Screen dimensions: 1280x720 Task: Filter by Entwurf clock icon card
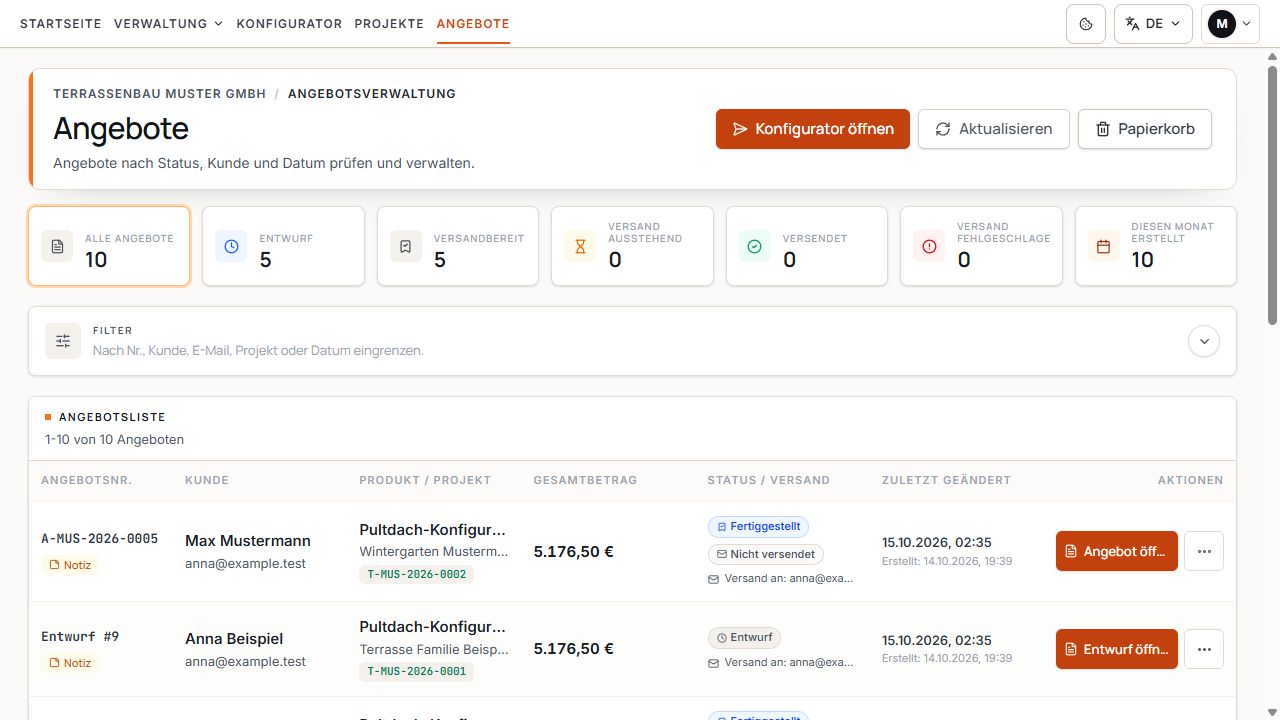231,246
